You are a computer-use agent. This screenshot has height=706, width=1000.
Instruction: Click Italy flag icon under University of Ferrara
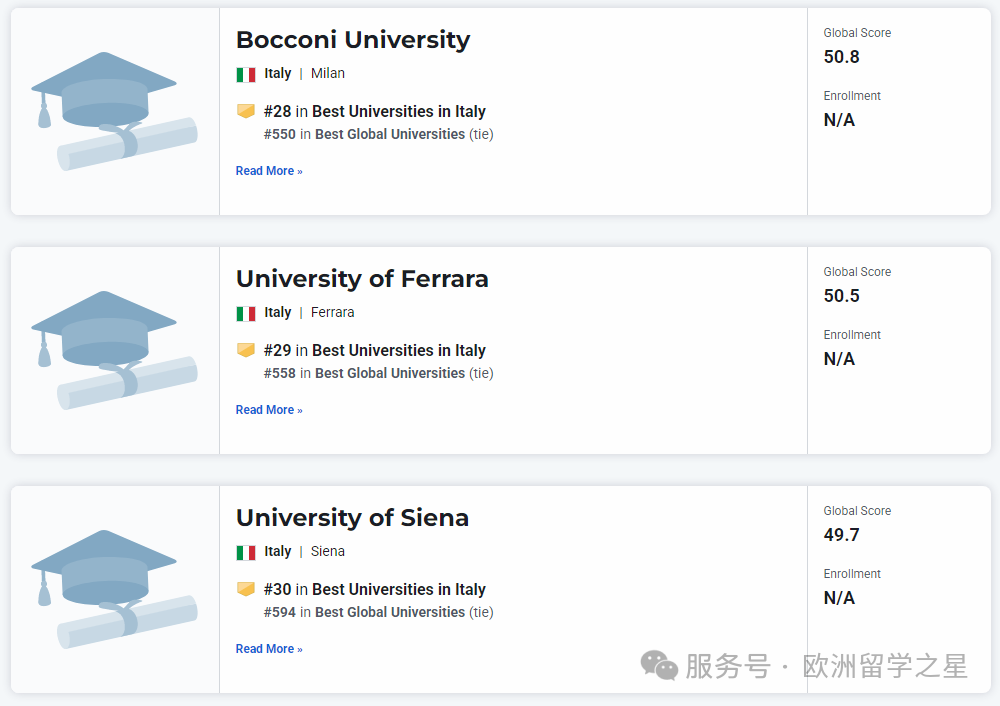246,313
